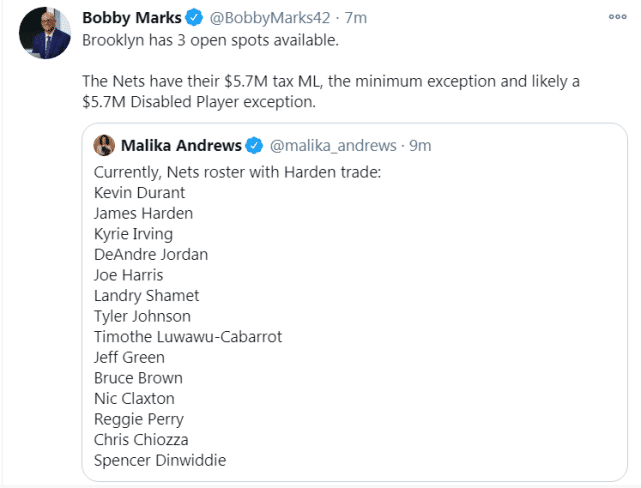Image resolution: width=641 pixels, height=488 pixels.
Task: Click the @malika_andrews handle
Action: tap(333, 146)
